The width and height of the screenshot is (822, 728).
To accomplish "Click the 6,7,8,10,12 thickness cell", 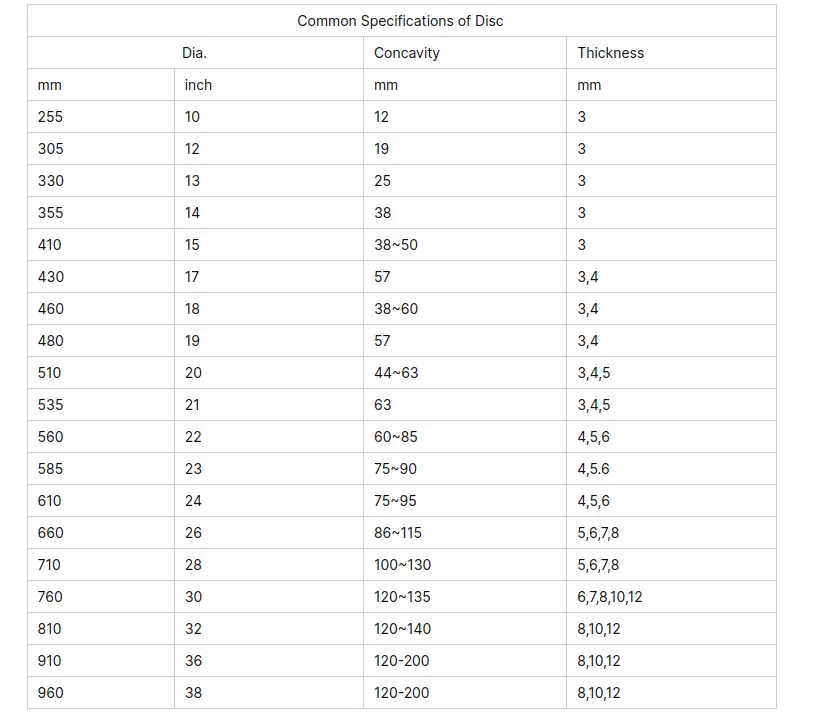I will coord(609,597).
